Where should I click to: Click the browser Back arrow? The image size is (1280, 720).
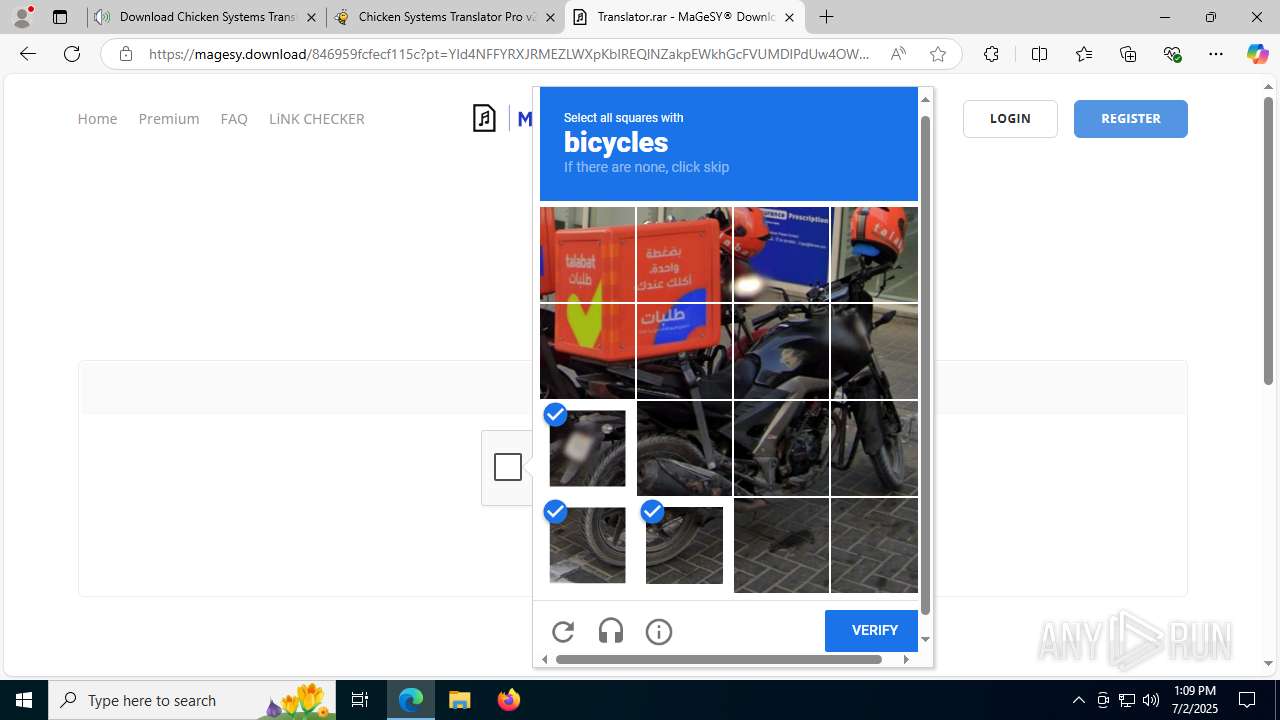coord(28,54)
